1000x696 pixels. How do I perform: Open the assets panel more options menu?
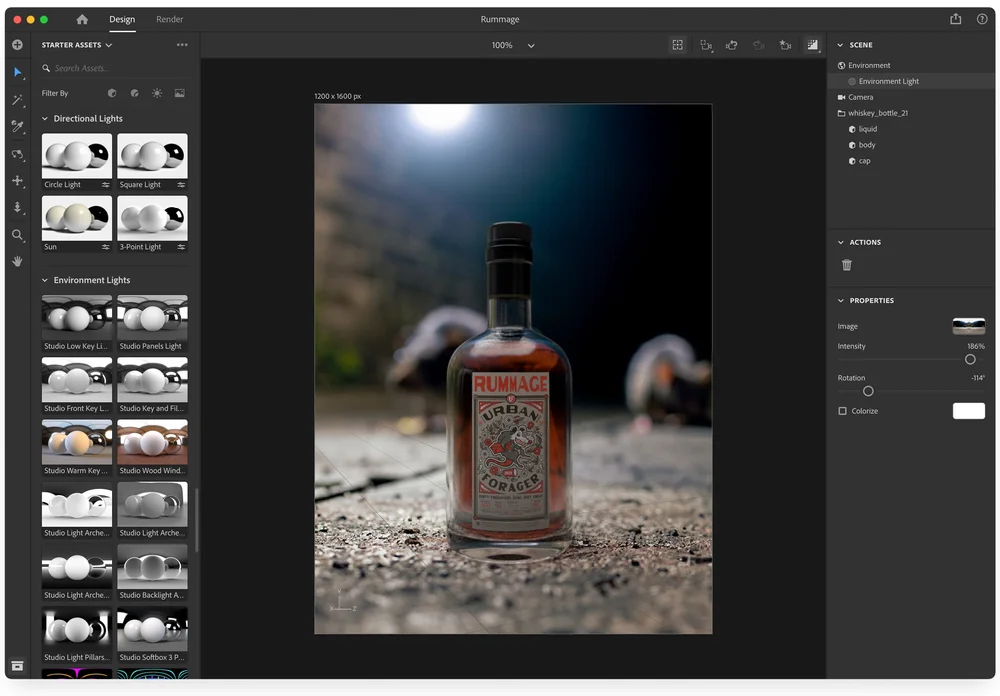(x=182, y=45)
